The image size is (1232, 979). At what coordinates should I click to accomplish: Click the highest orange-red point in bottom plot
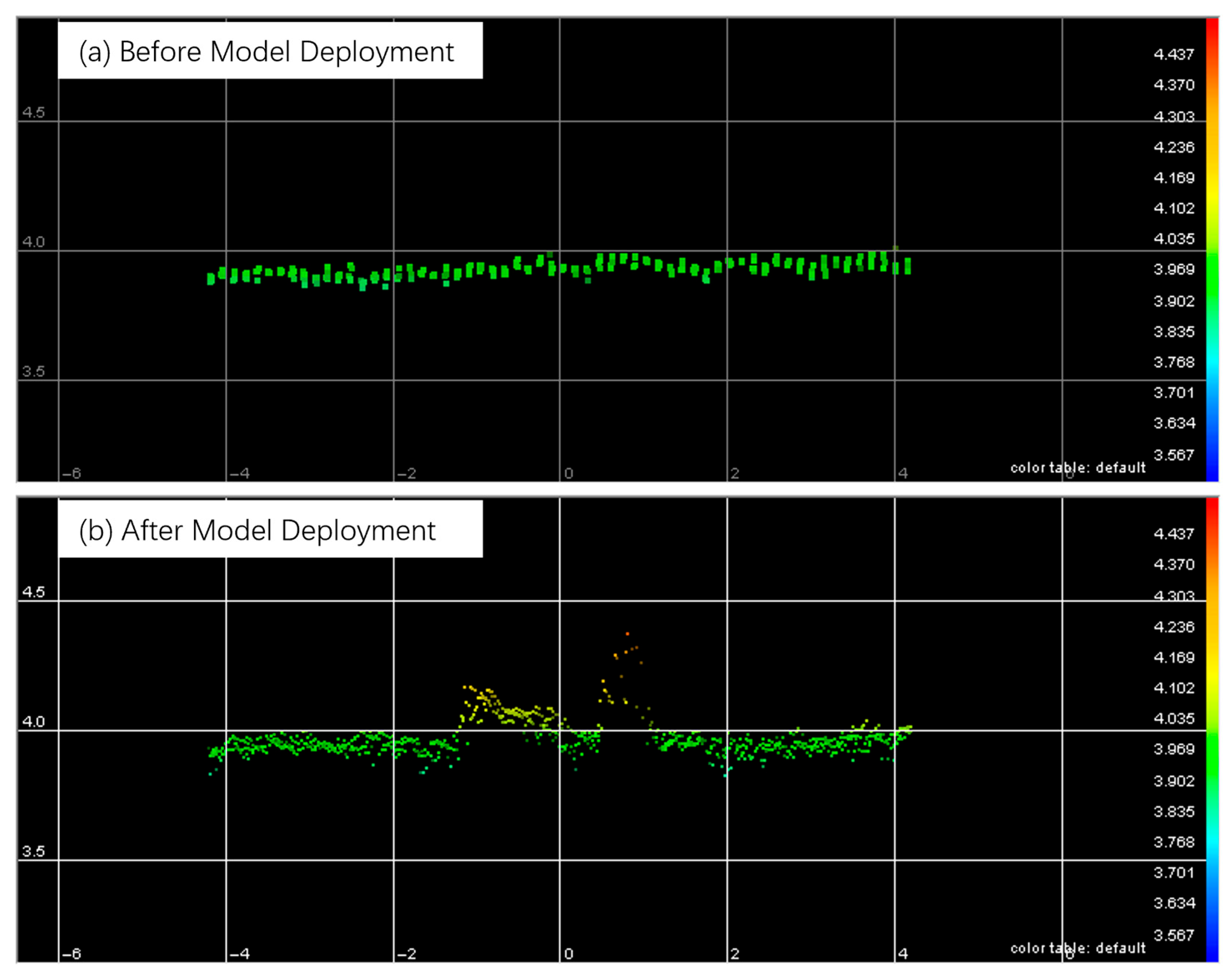pos(627,634)
